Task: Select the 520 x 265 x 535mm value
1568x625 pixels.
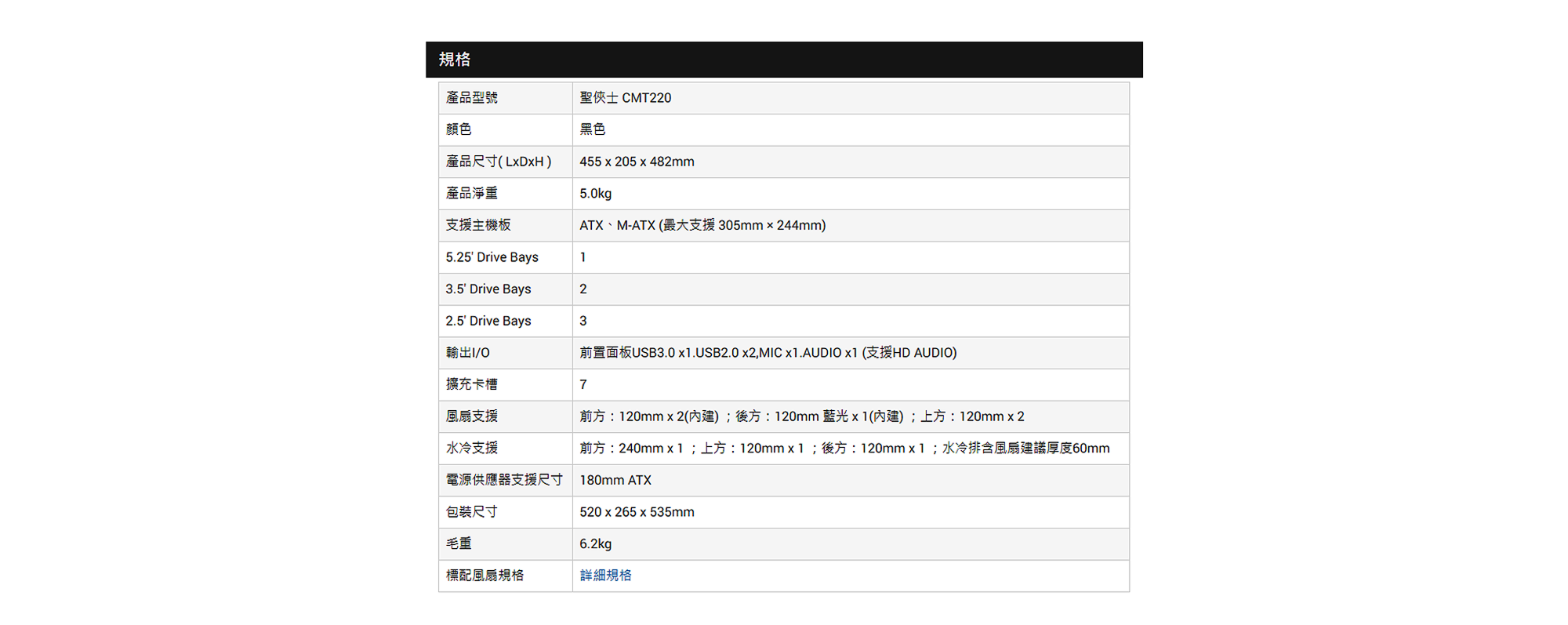Action: click(x=637, y=512)
